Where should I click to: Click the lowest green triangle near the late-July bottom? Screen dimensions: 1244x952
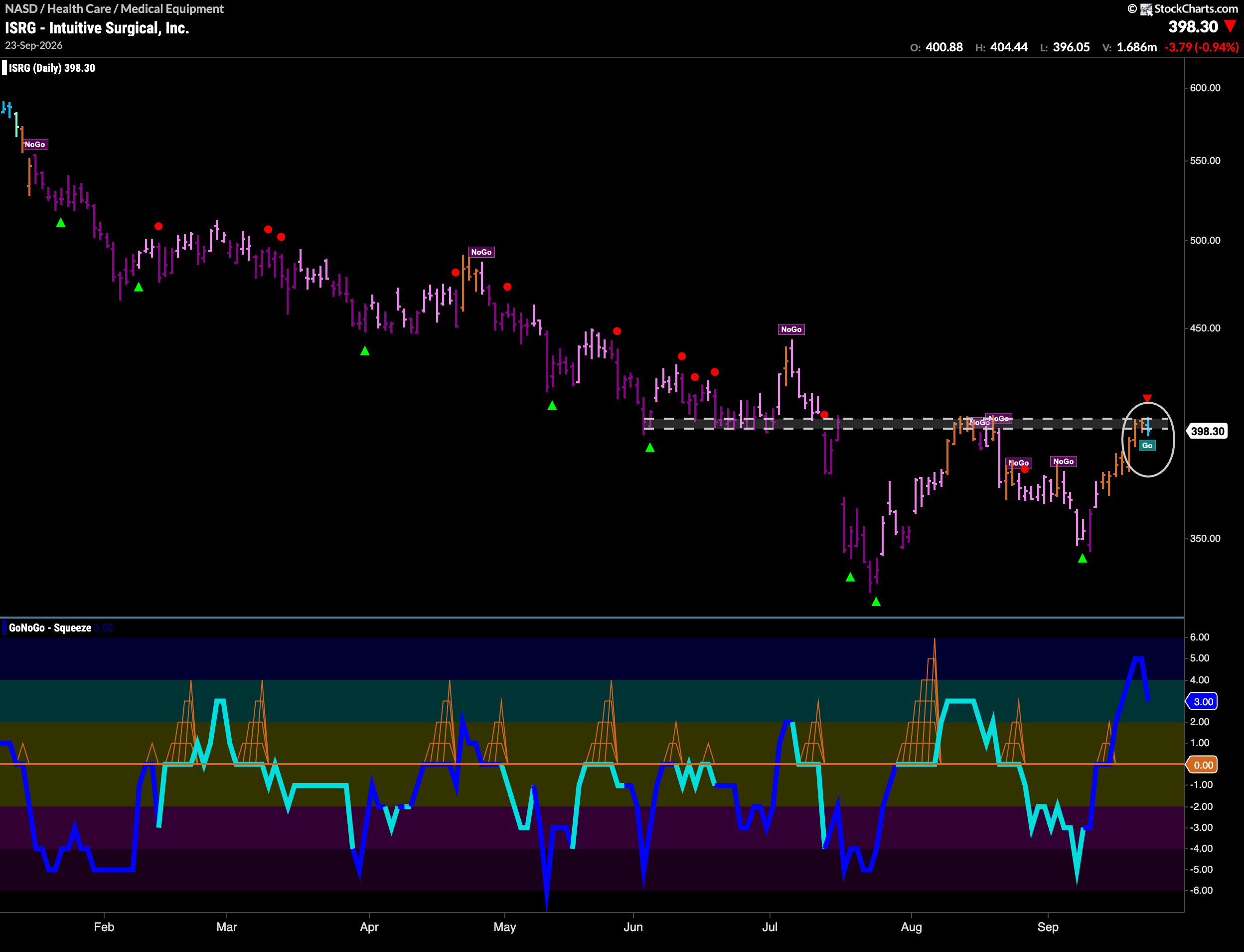click(876, 602)
